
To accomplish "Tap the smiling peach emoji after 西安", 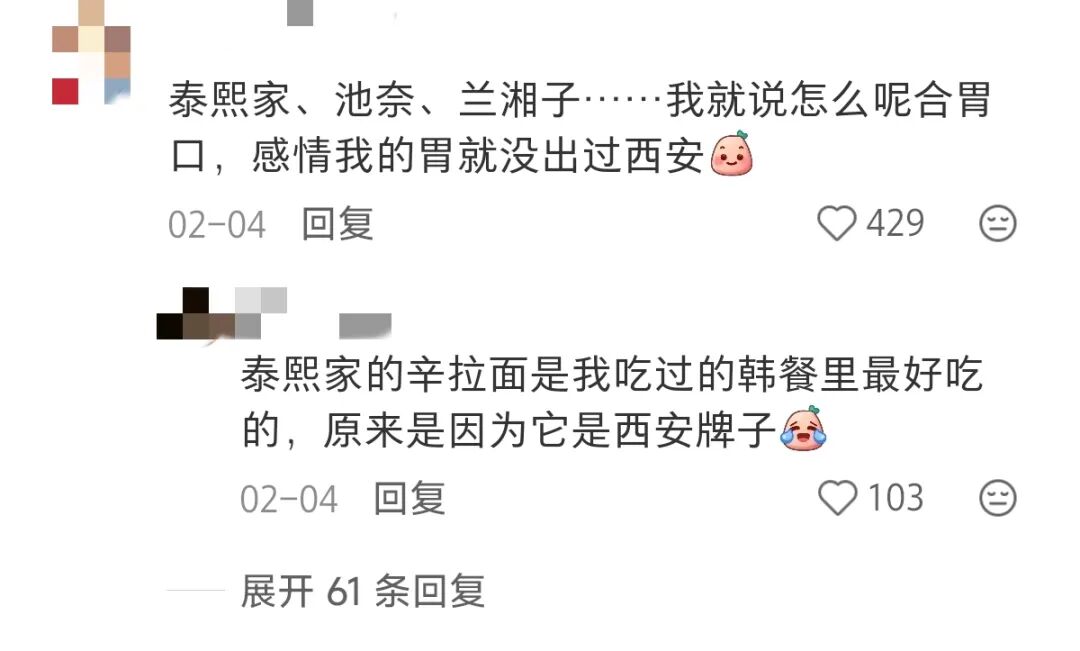I will tap(731, 154).
